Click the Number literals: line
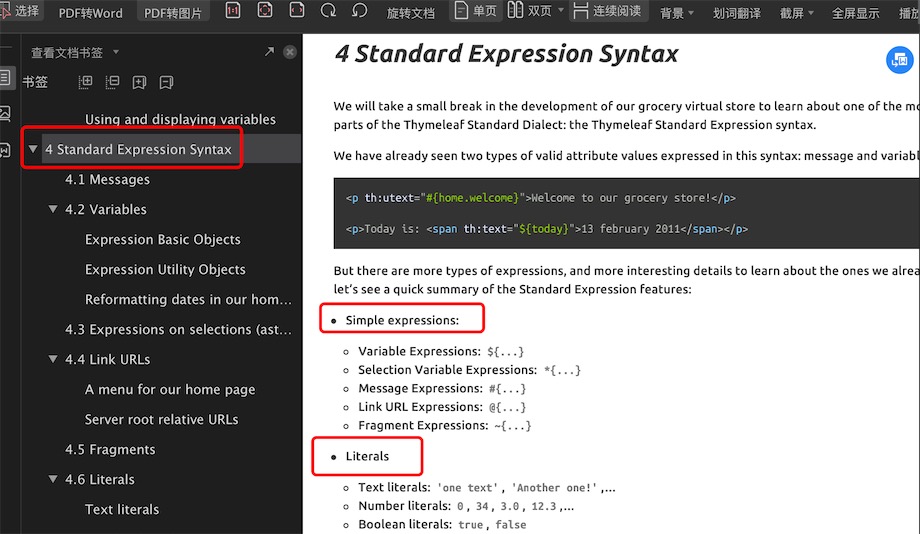The width and height of the screenshot is (920, 534). (x=466, y=506)
